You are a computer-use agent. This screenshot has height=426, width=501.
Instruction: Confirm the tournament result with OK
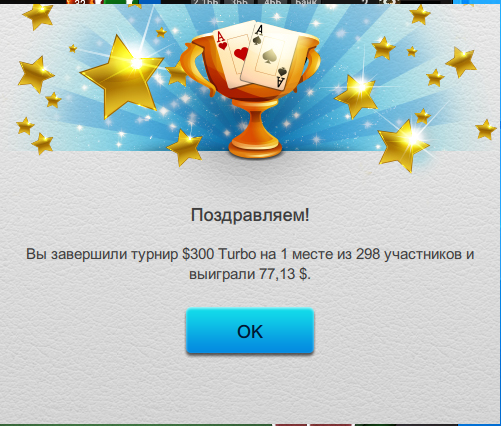pos(250,331)
